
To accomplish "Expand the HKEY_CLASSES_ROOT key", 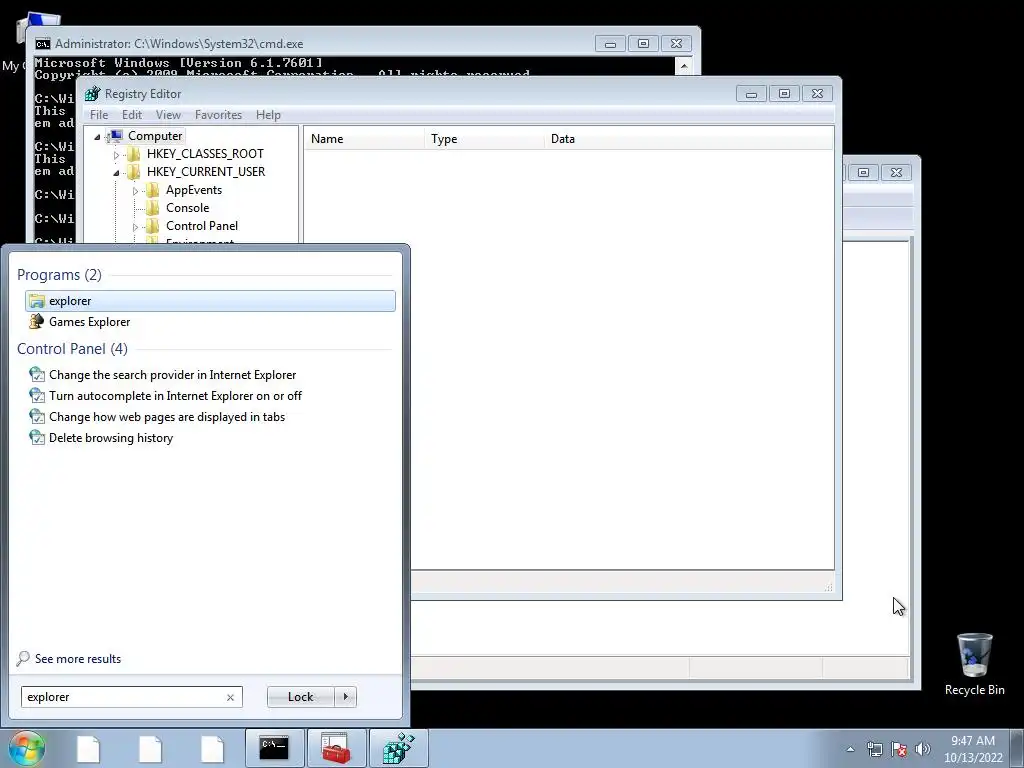I will click(x=116, y=155).
